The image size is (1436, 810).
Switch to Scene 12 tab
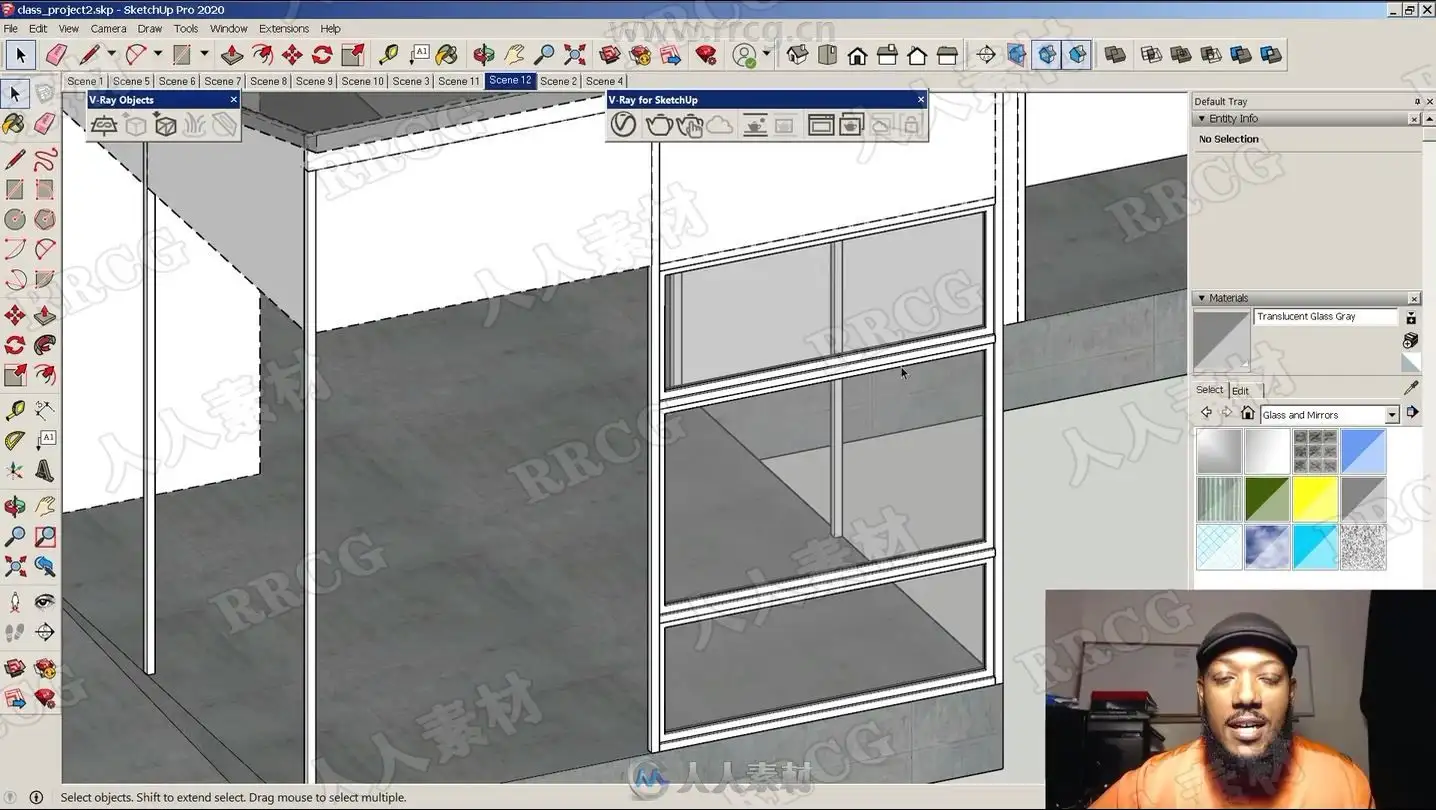(510, 81)
